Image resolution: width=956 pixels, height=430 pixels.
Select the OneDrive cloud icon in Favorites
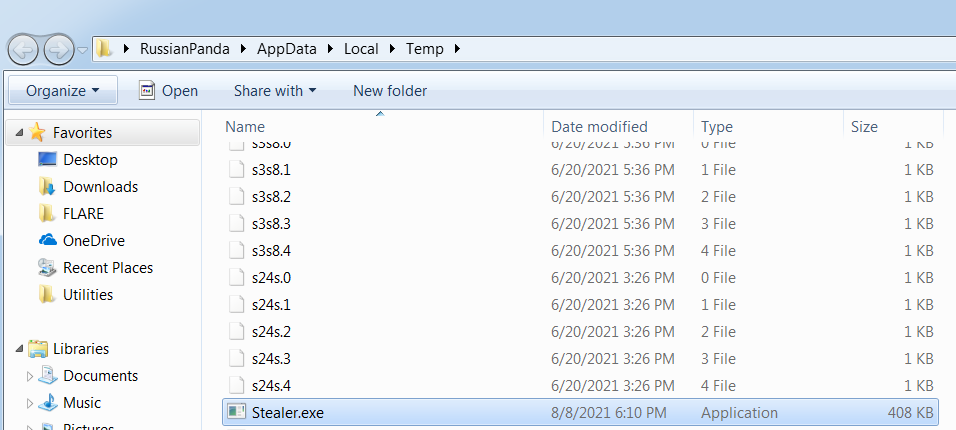click(48, 240)
